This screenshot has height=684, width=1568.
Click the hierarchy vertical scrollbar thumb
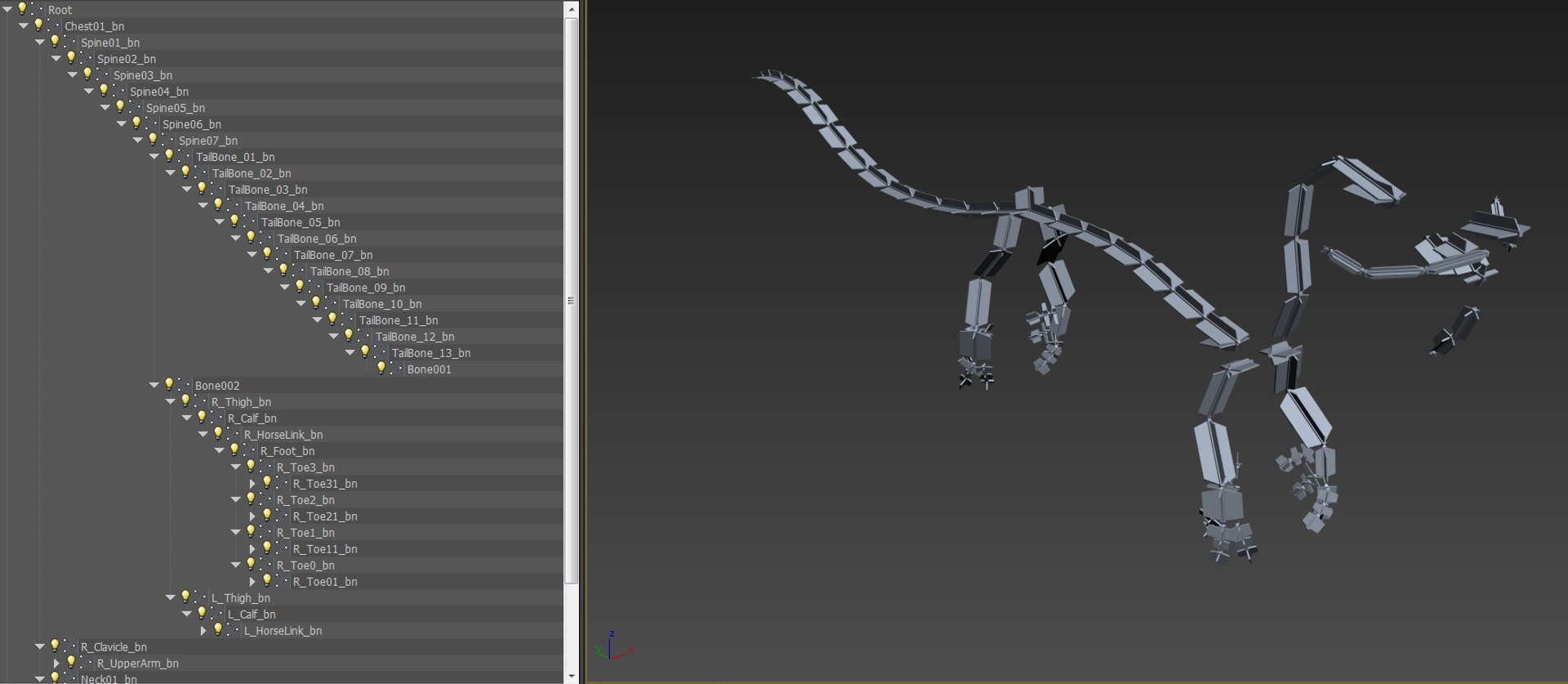point(572,301)
